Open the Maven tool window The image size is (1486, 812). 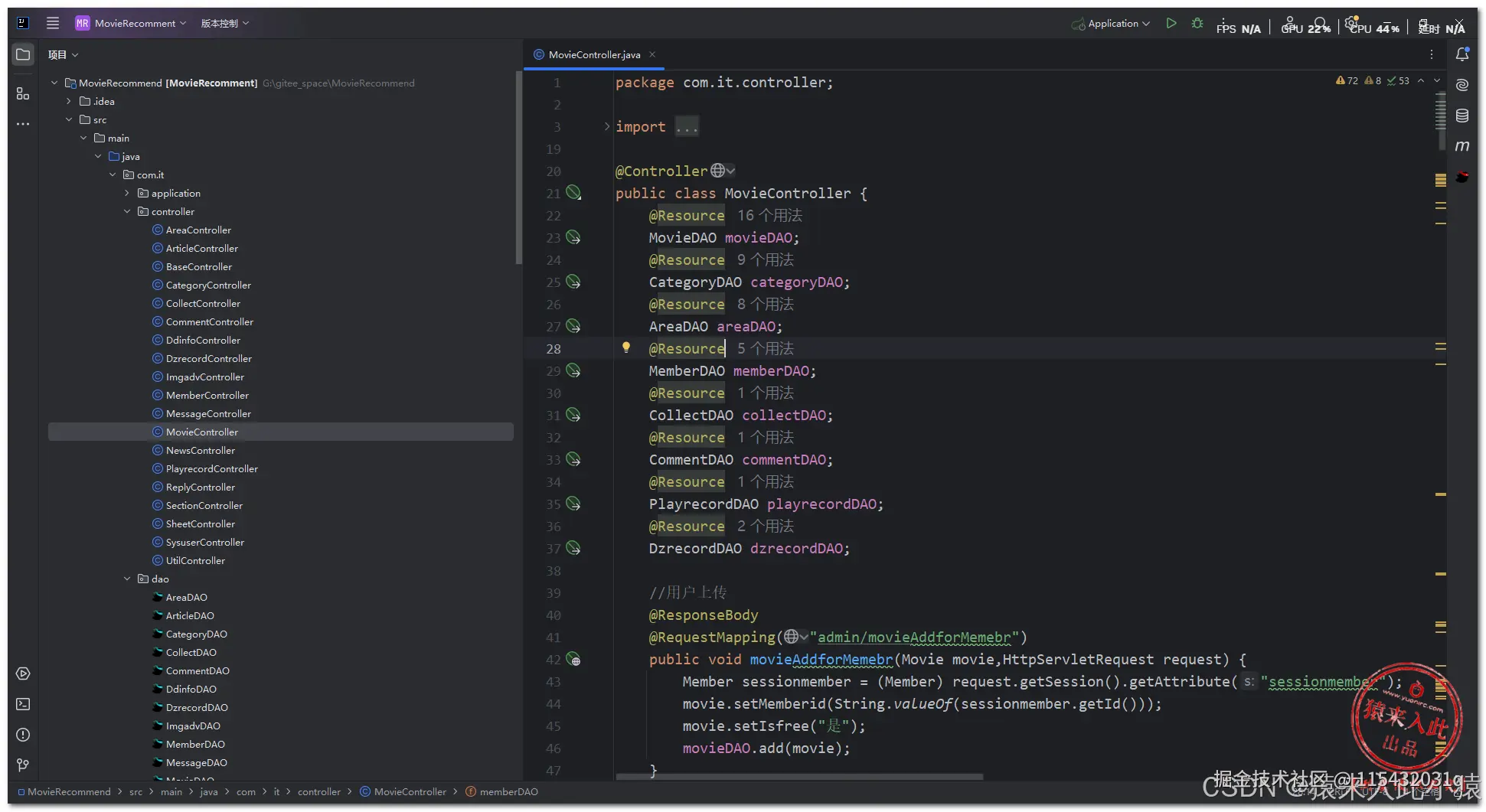click(x=1462, y=146)
